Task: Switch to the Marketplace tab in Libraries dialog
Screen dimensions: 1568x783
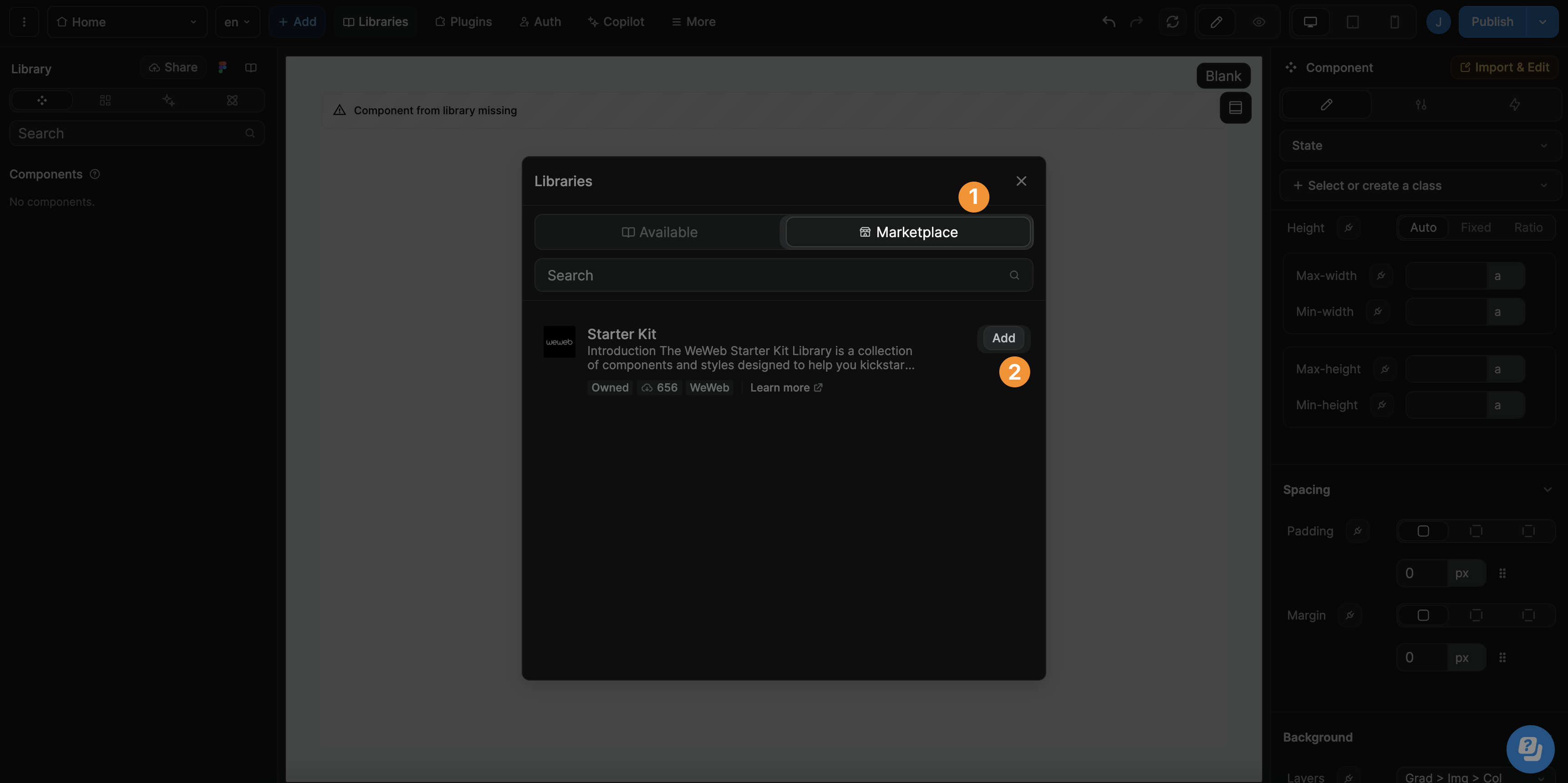Action: point(907,232)
